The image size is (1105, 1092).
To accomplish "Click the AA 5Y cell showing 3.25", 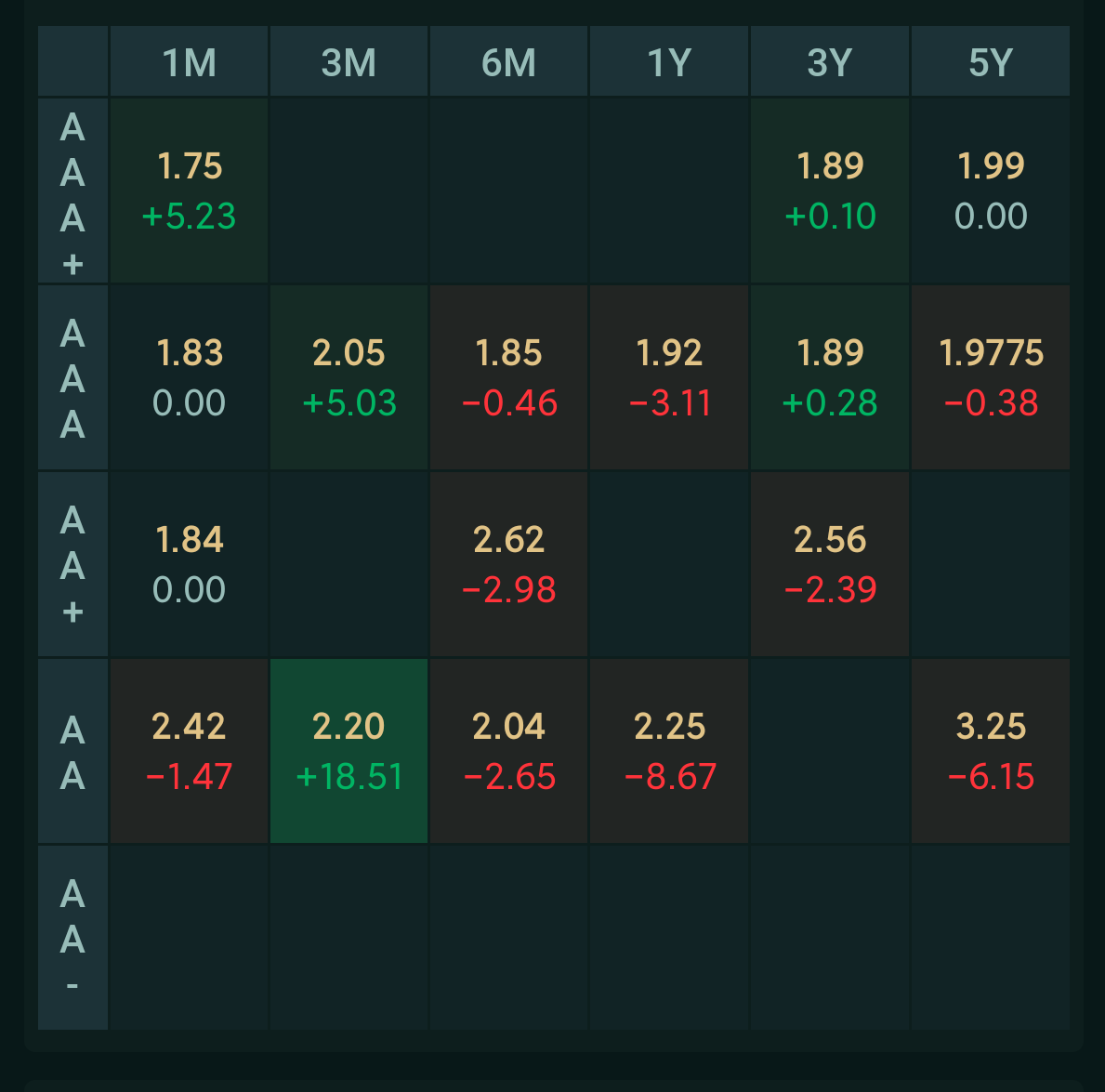I will coord(991,751).
